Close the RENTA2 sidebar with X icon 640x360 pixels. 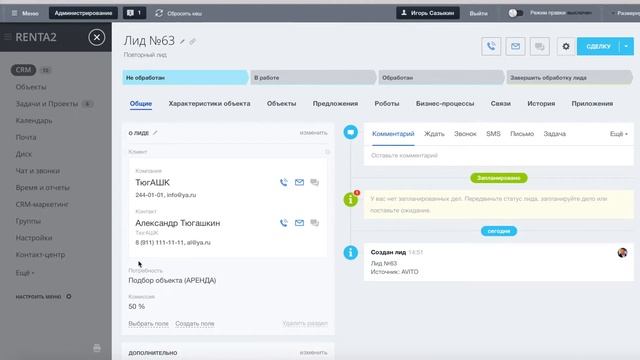coord(97,38)
